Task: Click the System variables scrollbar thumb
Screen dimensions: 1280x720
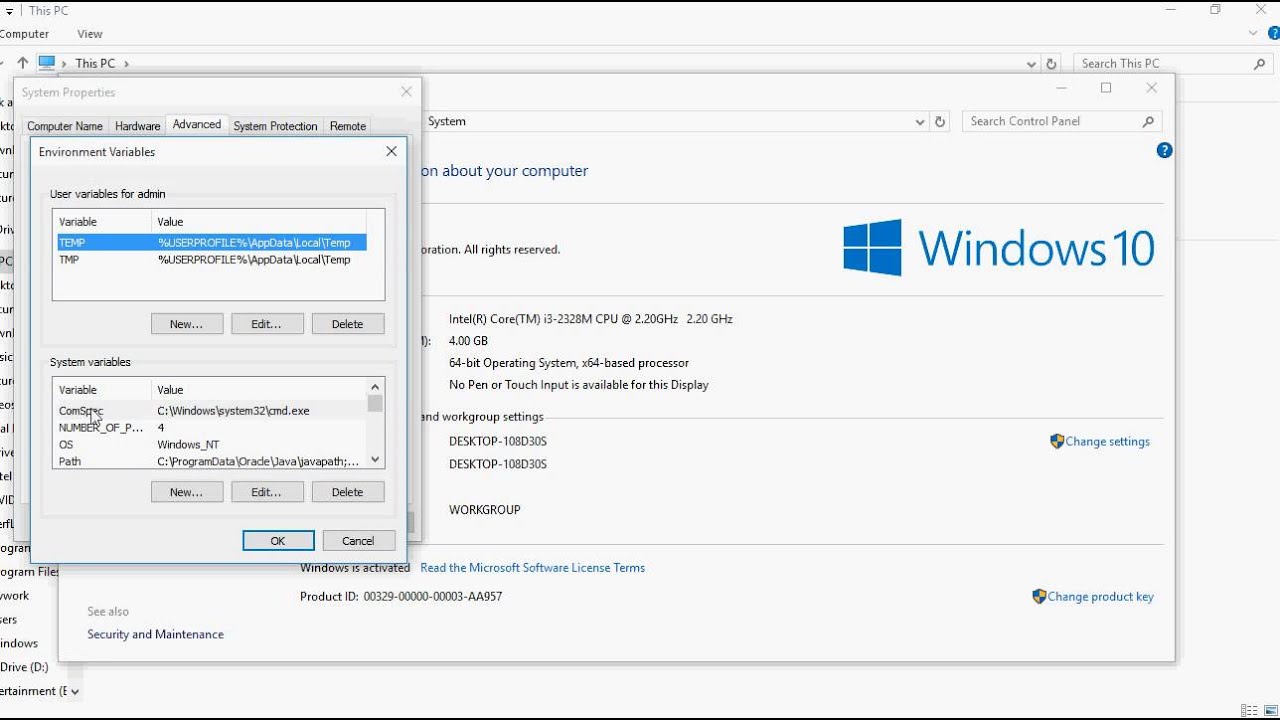Action: coord(375,403)
